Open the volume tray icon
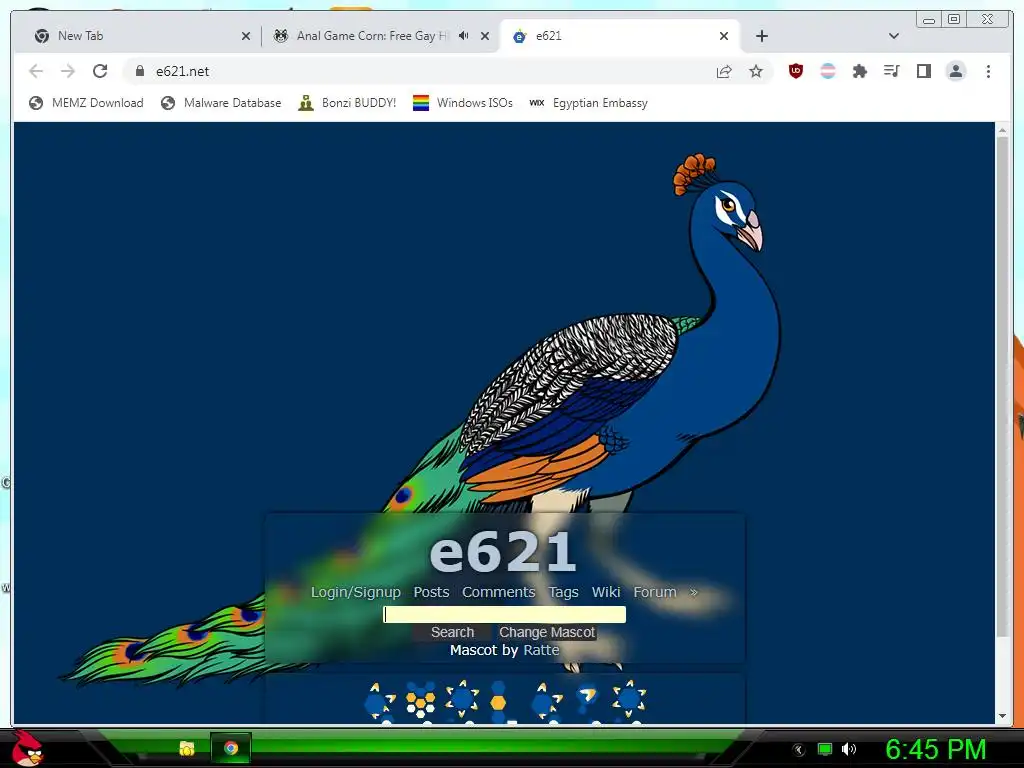The width and height of the screenshot is (1024, 768). [x=848, y=749]
